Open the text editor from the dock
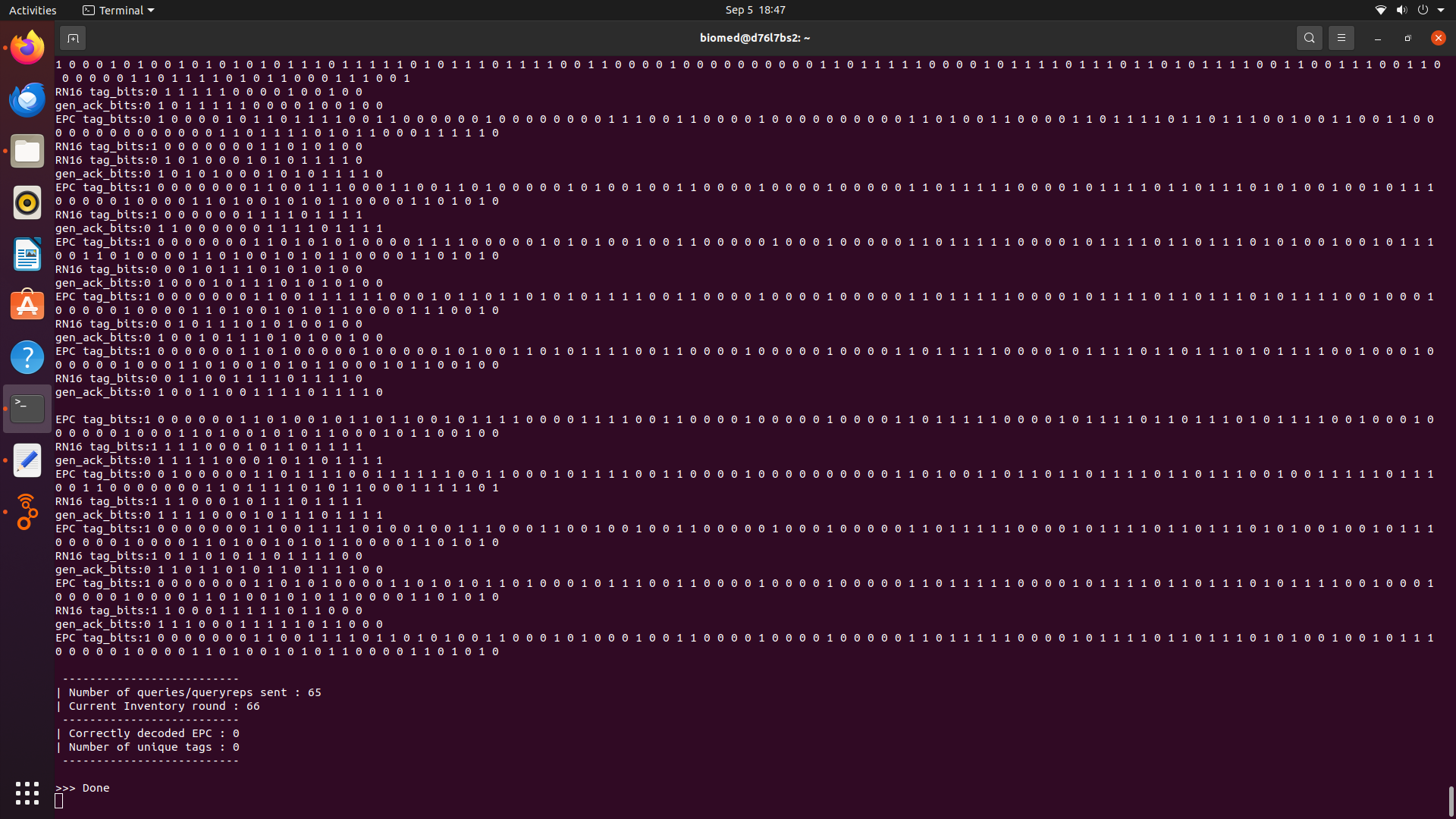Viewport: 1456px width, 819px height. (x=27, y=460)
